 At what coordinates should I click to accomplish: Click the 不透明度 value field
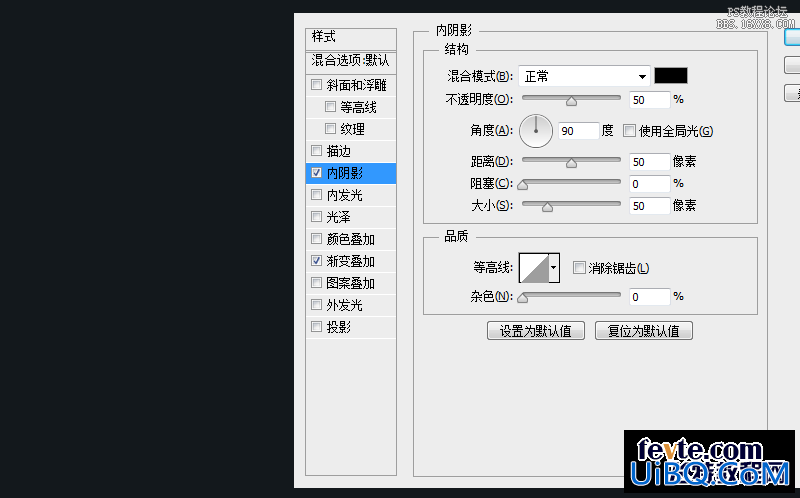(649, 99)
